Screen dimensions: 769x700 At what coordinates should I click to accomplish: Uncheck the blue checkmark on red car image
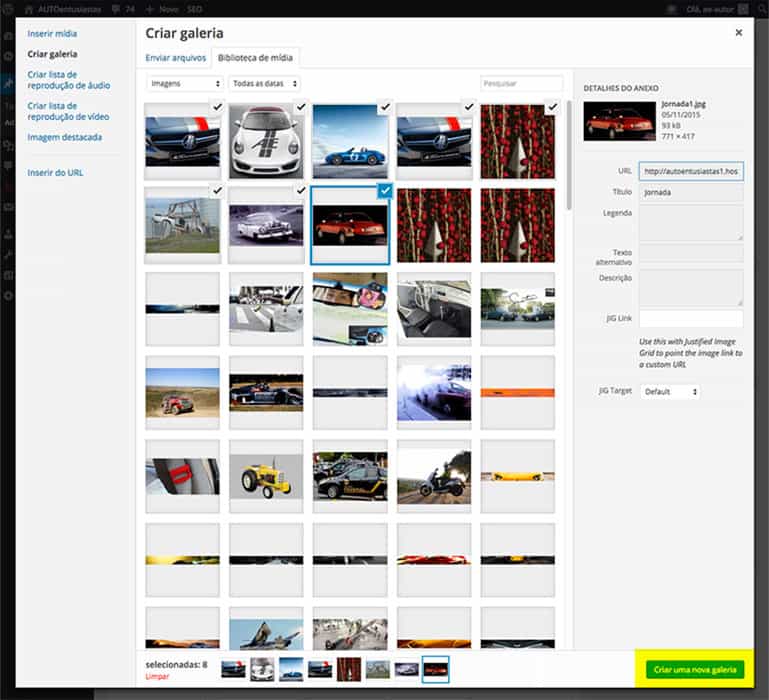pyautogui.click(x=385, y=190)
